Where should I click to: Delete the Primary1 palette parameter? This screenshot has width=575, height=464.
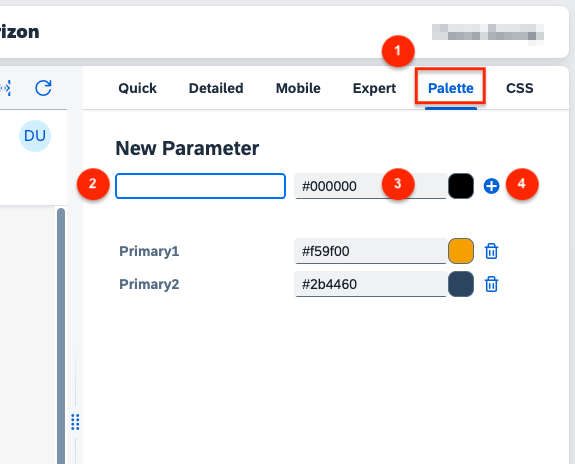pyautogui.click(x=491, y=251)
